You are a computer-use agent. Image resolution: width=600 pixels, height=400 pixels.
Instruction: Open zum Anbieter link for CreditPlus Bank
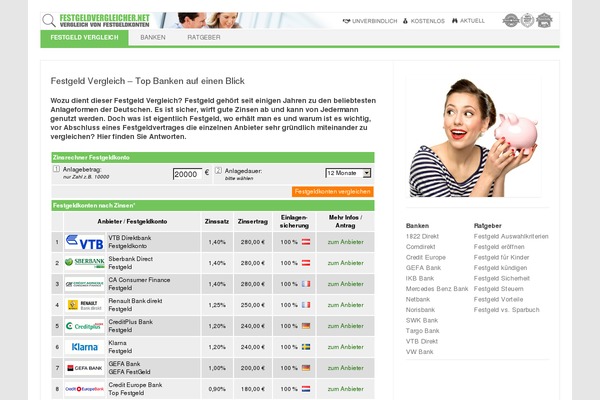coord(346,326)
